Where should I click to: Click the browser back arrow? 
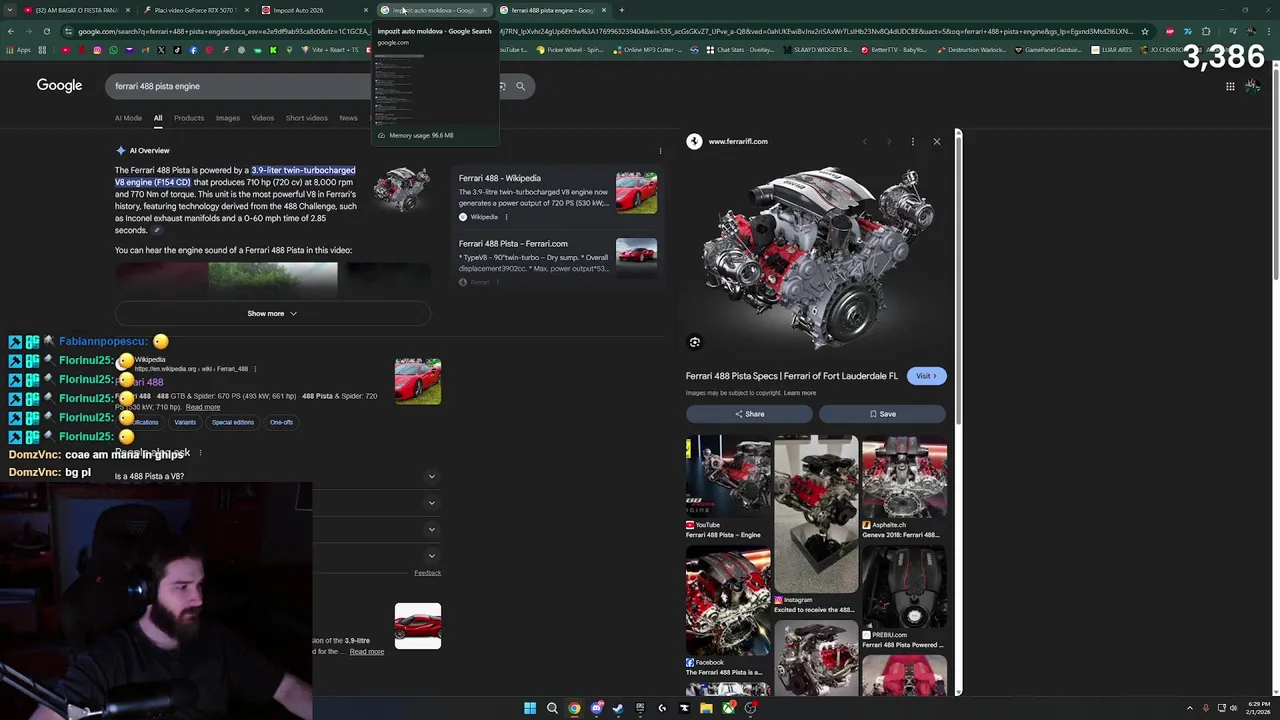point(11,31)
